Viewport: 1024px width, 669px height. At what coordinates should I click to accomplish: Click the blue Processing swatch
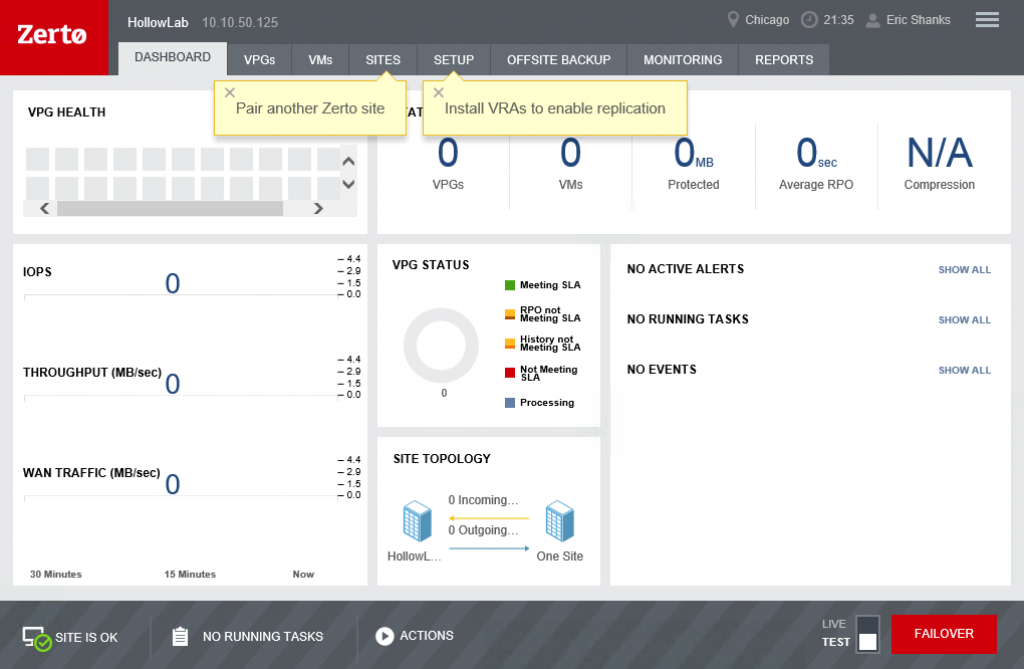(x=510, y=402)
